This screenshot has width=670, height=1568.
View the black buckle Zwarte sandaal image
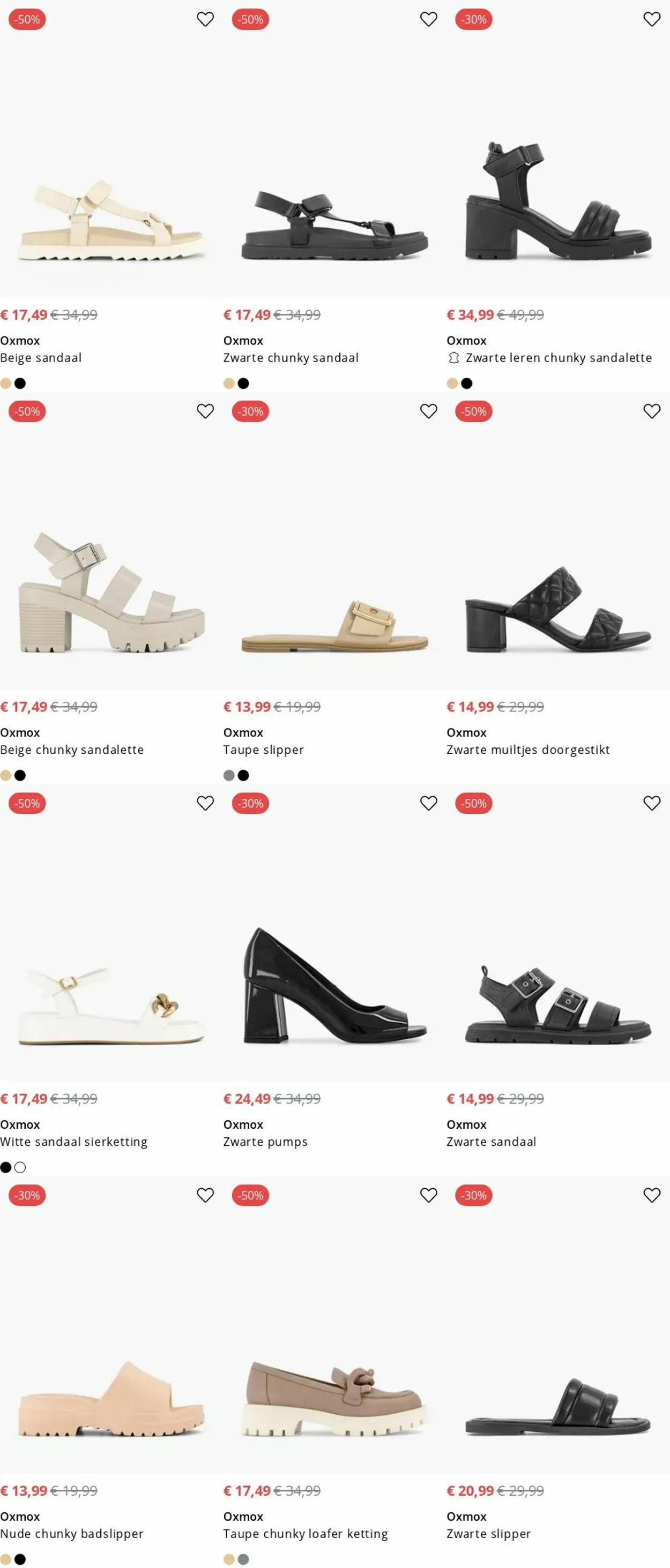[x=558, y=1003]
